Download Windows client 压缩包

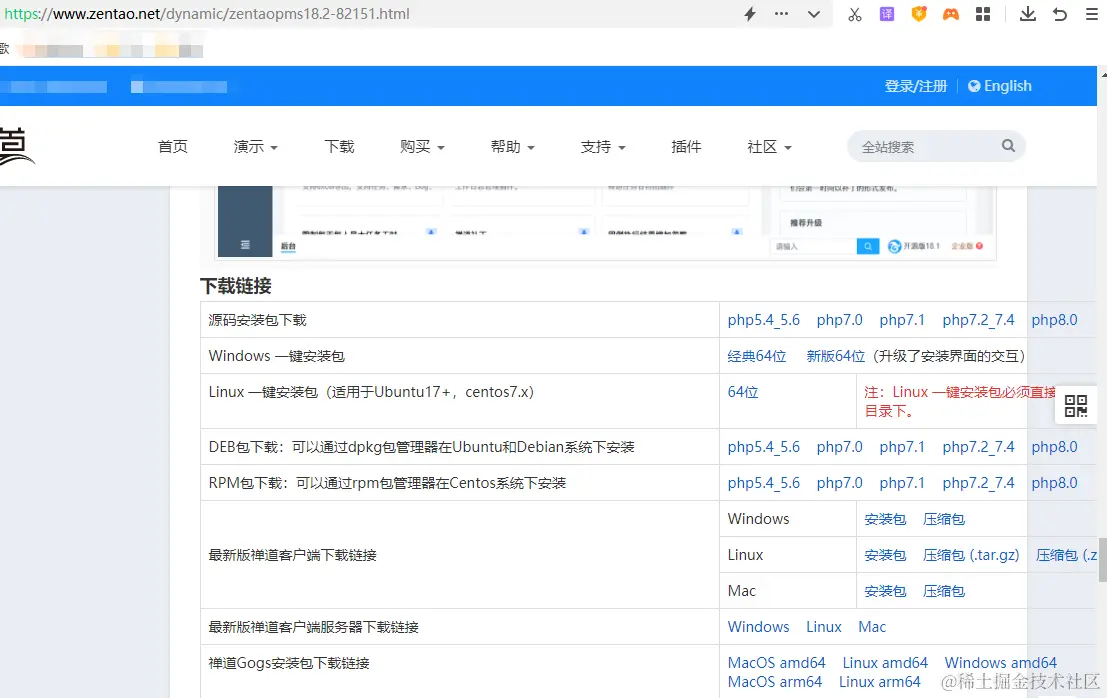click(944, 519)
